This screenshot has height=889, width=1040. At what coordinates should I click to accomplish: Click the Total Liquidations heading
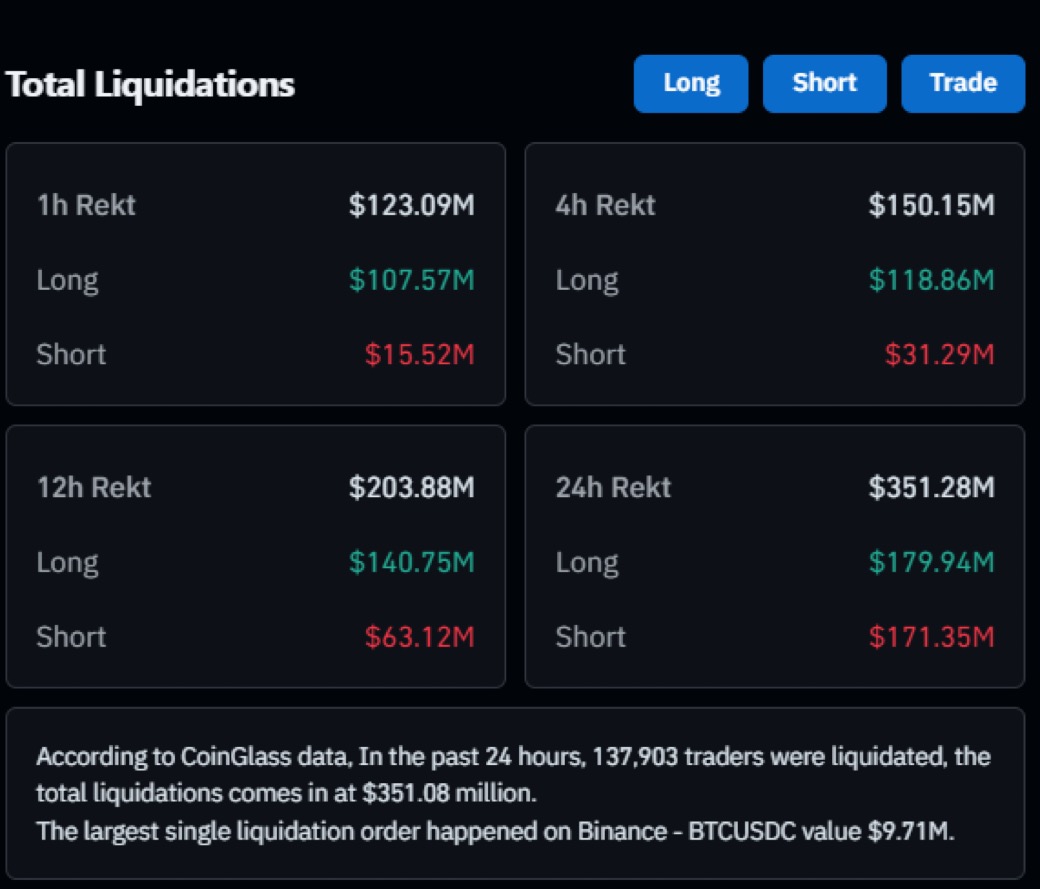(x=150, y=85)
